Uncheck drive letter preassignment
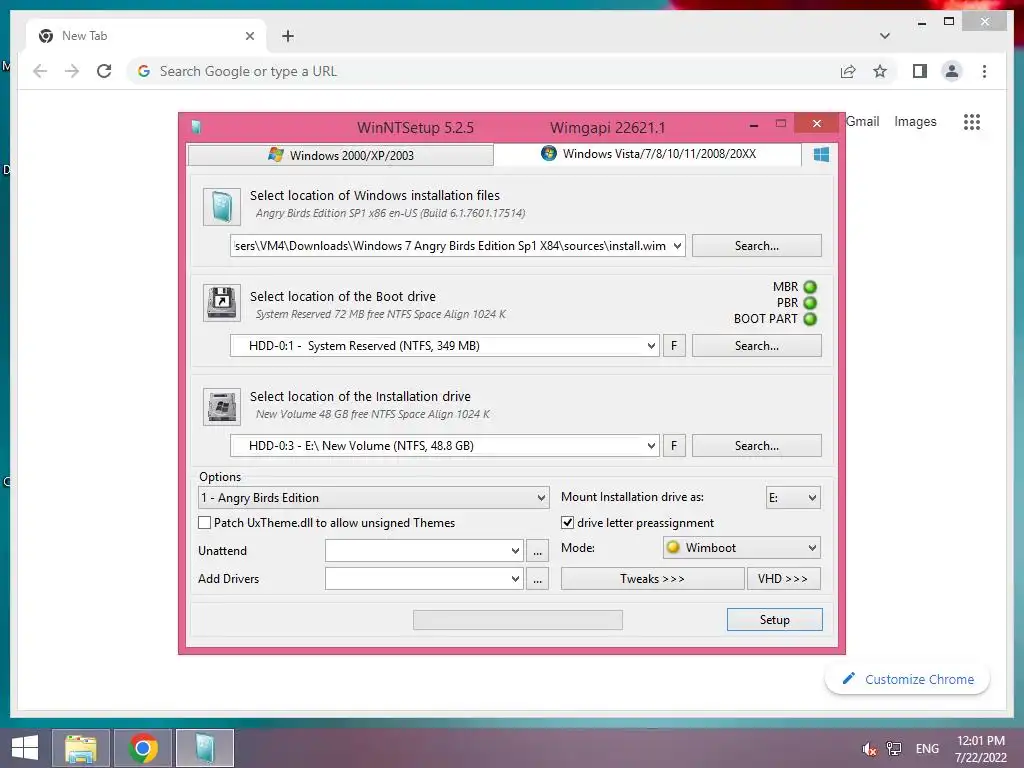Viewport: 1024px width, 768px height. (x=568, y=522)
